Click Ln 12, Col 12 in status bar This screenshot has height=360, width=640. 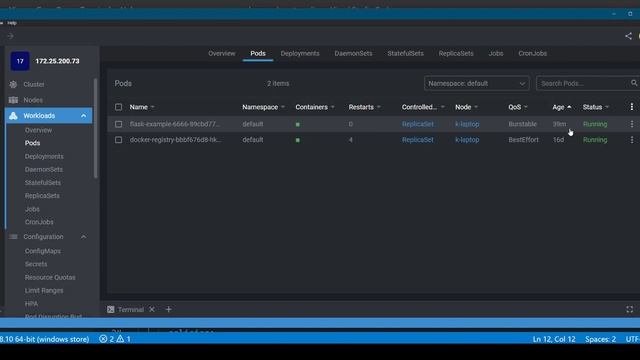[554, 339]
